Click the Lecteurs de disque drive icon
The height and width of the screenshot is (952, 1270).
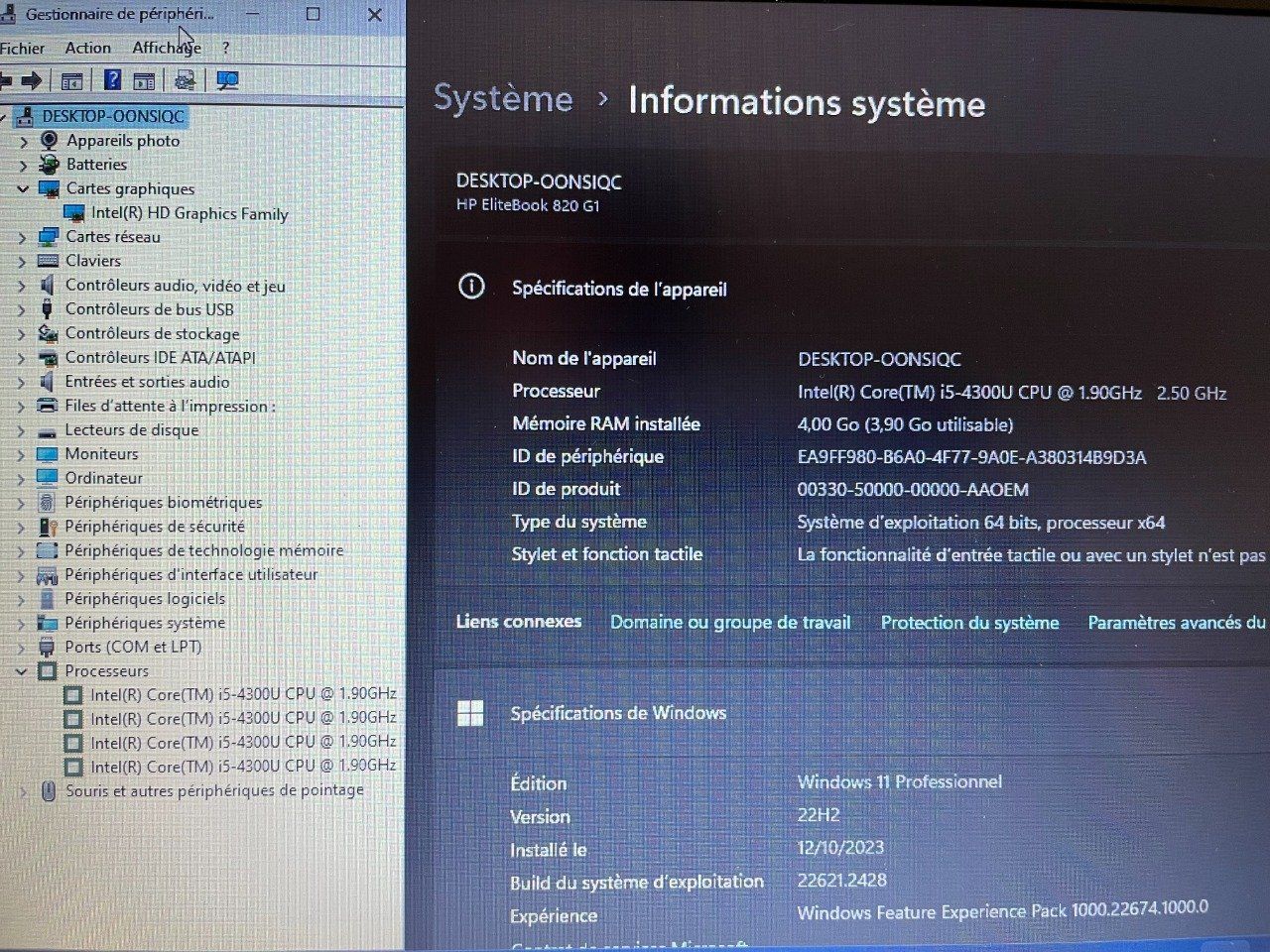[x=47, y=430]
